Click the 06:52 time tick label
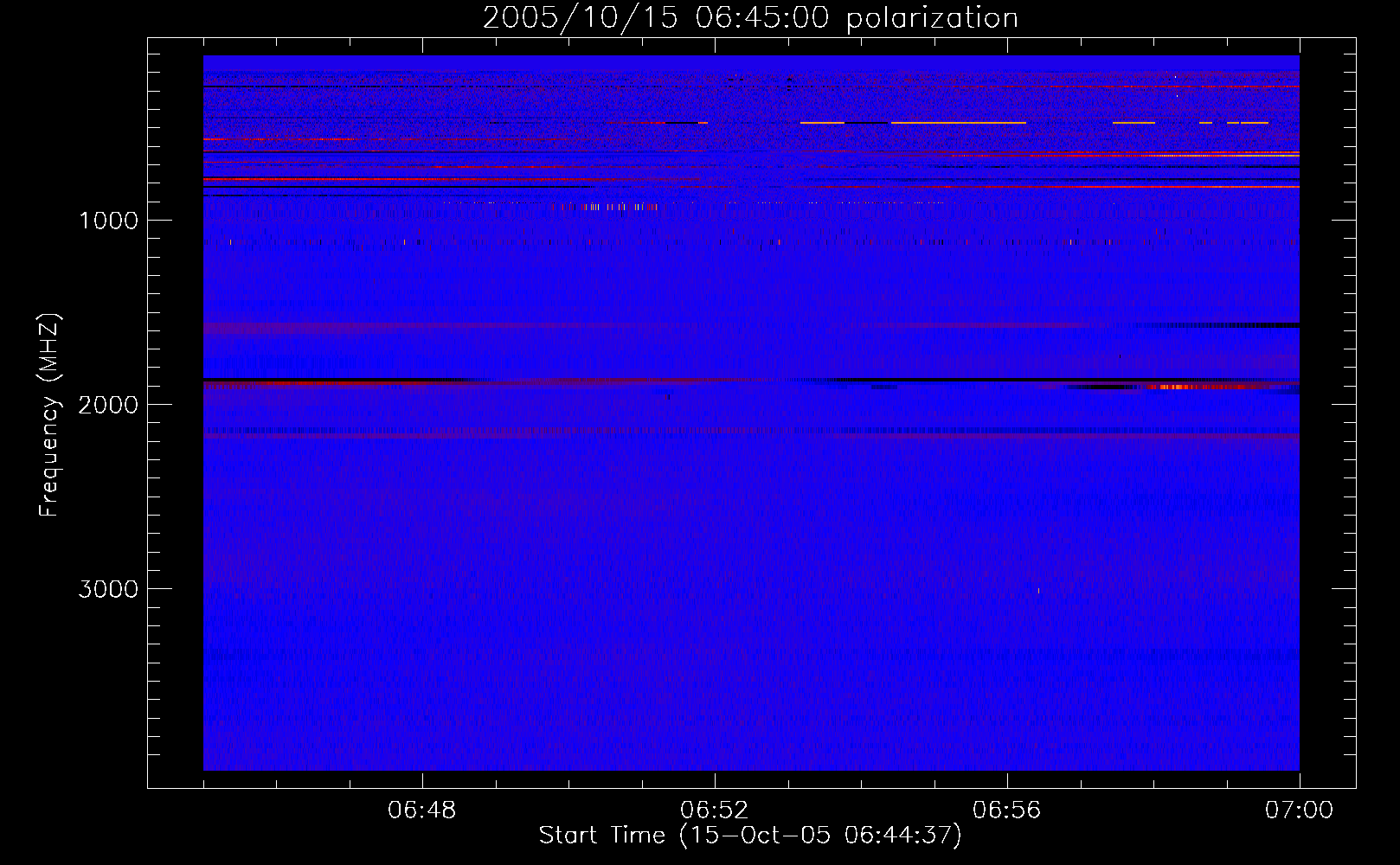Screen dimensions: 1400x865 pyautogui.click(x=715, y=811)
